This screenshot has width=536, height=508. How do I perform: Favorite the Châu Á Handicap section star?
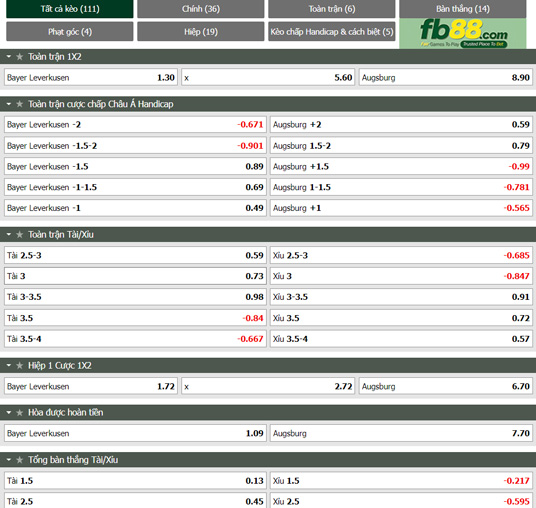coord(19,104)
